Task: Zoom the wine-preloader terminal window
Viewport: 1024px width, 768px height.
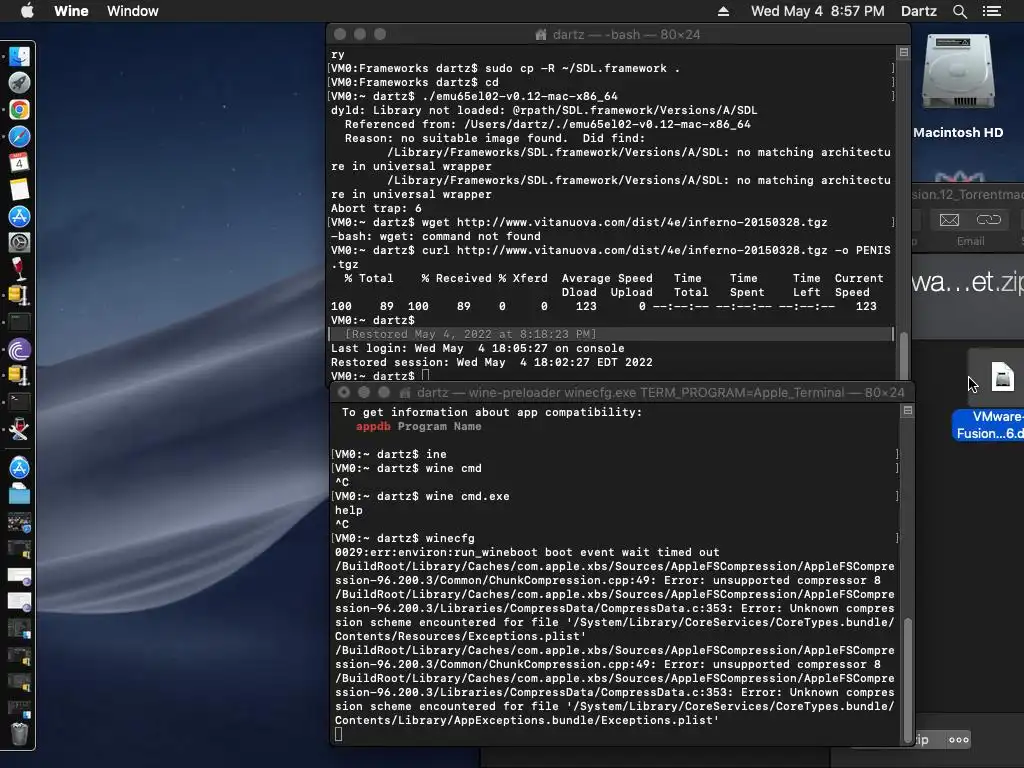Action: [384, 392]
